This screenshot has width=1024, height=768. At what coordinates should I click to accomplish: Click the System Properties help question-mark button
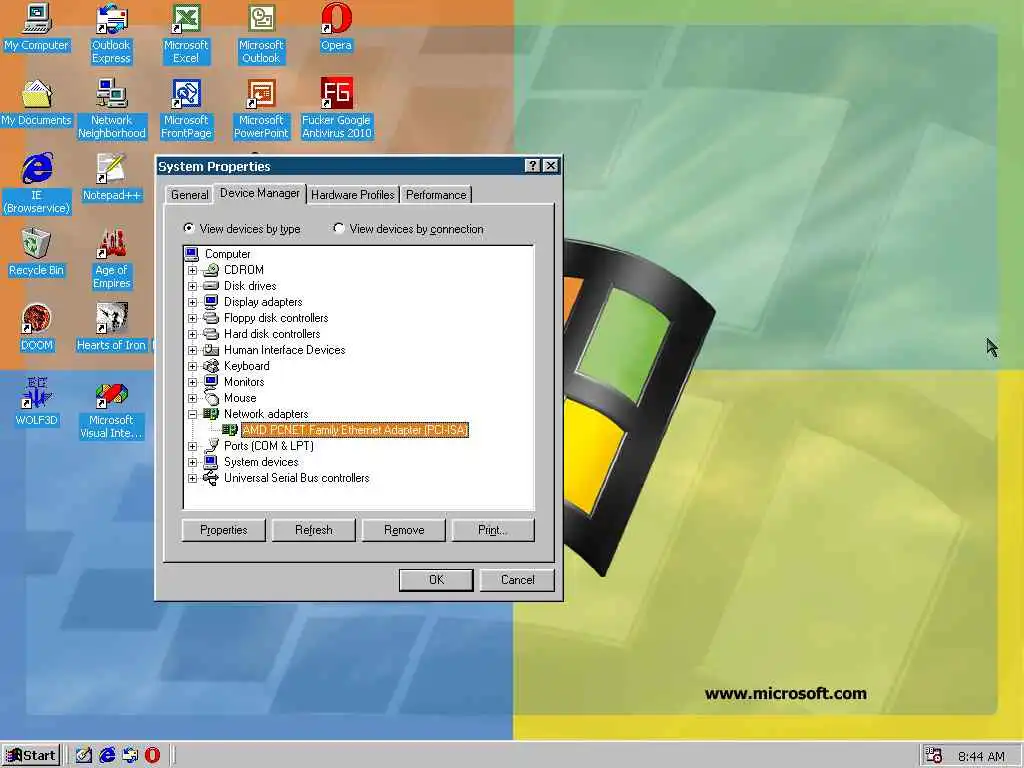click(x=532, y=166)
